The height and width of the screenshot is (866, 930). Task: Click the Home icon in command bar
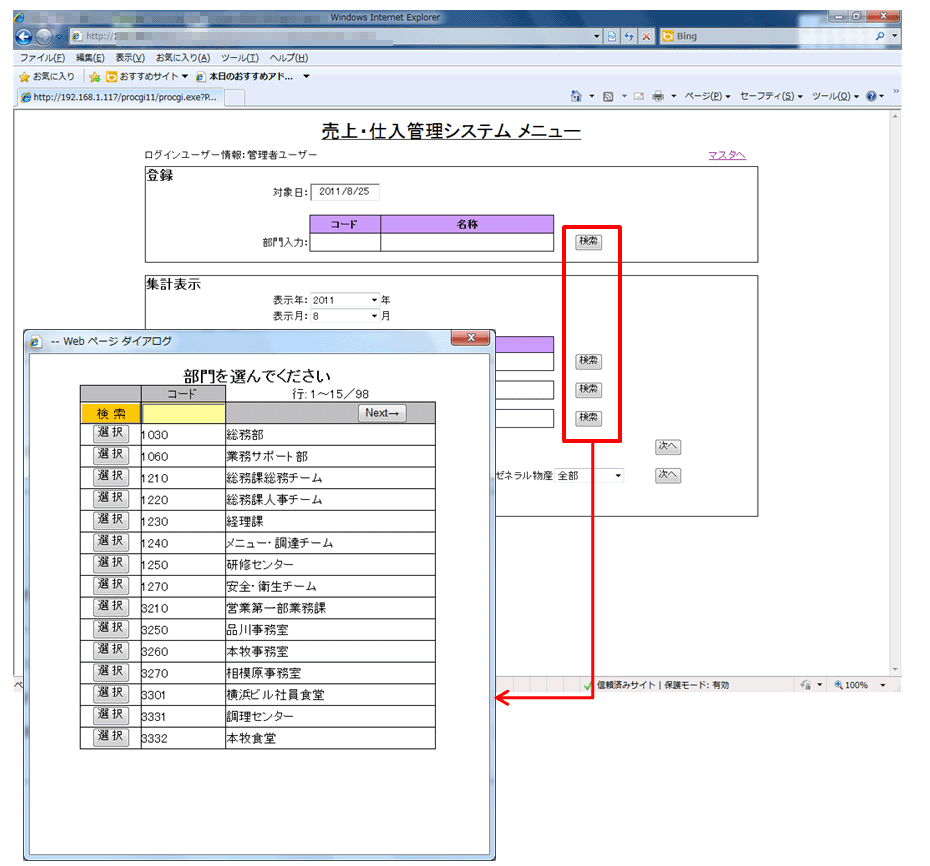click(575, 96)
